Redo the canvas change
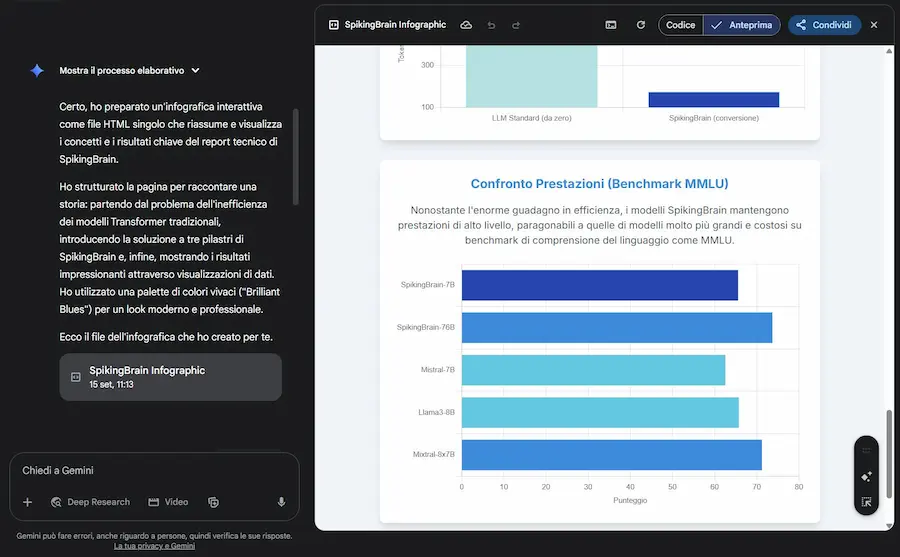900x557 pixels. click(516, 25)
